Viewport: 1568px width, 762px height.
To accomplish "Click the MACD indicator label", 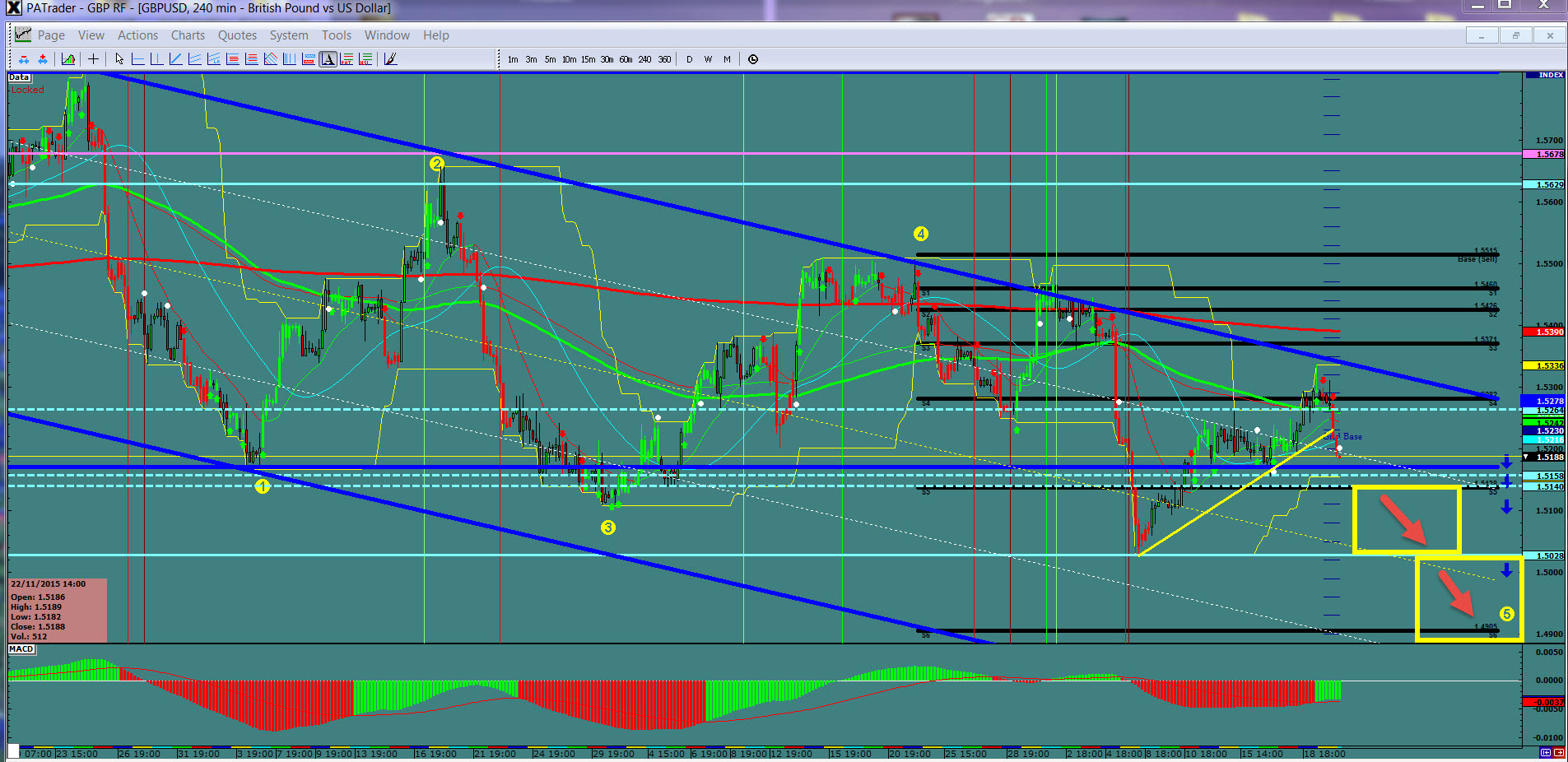I will (21, 649).
